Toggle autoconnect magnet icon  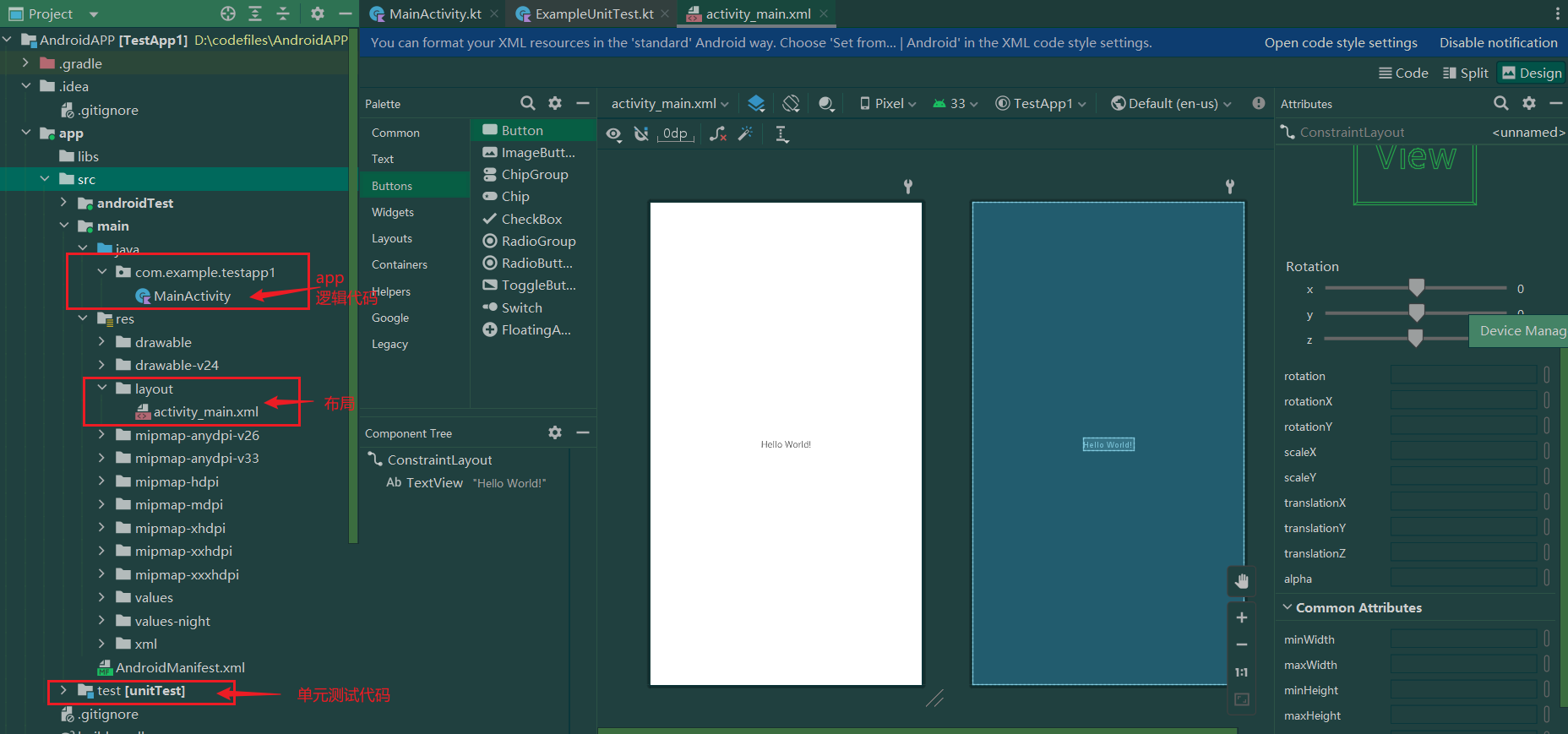(641, 134)
